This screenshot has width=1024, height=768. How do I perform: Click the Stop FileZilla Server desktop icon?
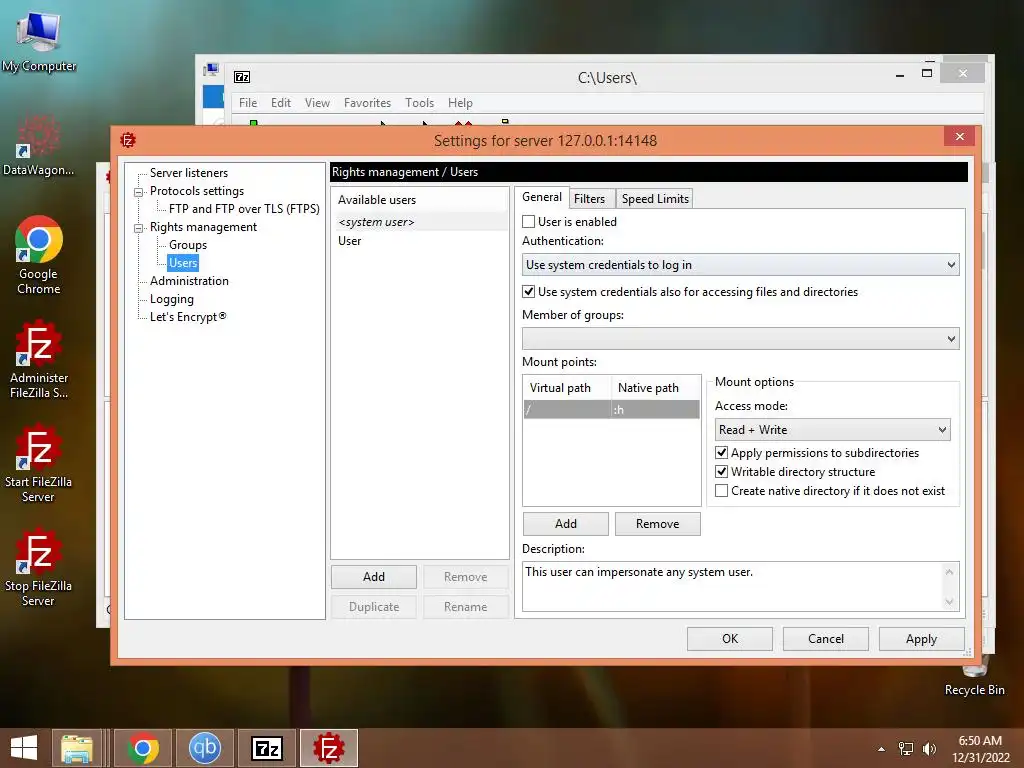pos(39,567)
